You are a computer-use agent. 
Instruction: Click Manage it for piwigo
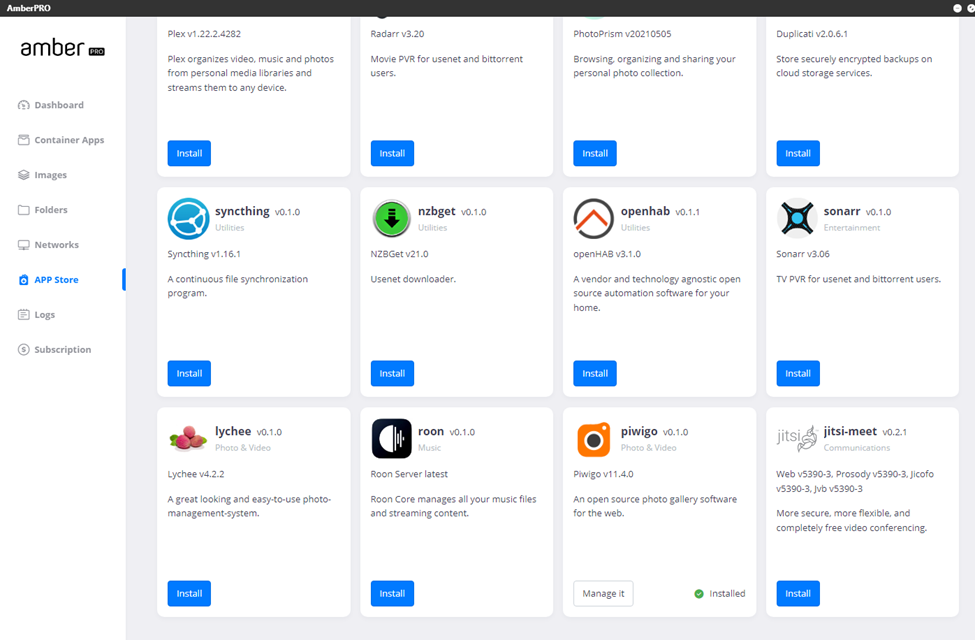[603, 594]
